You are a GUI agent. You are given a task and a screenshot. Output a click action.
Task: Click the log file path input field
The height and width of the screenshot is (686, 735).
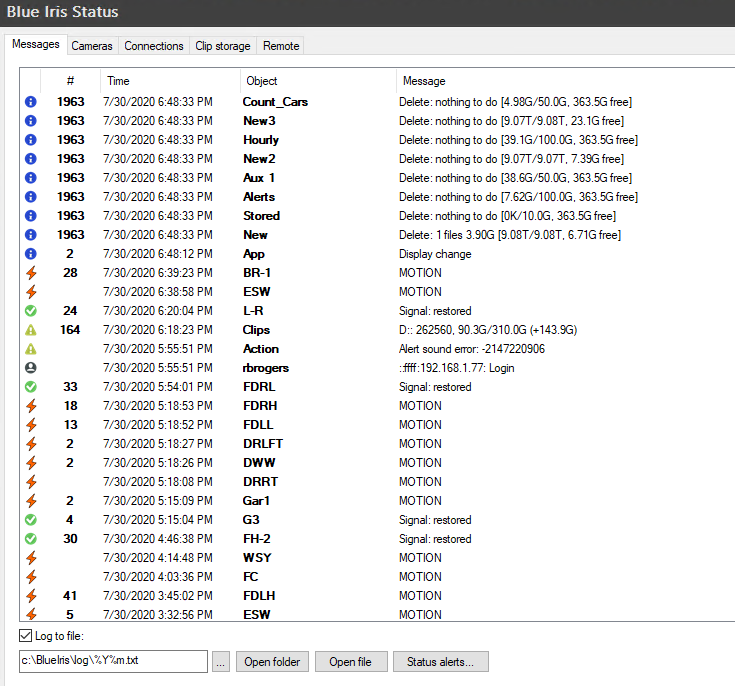[x=112, y=662]
